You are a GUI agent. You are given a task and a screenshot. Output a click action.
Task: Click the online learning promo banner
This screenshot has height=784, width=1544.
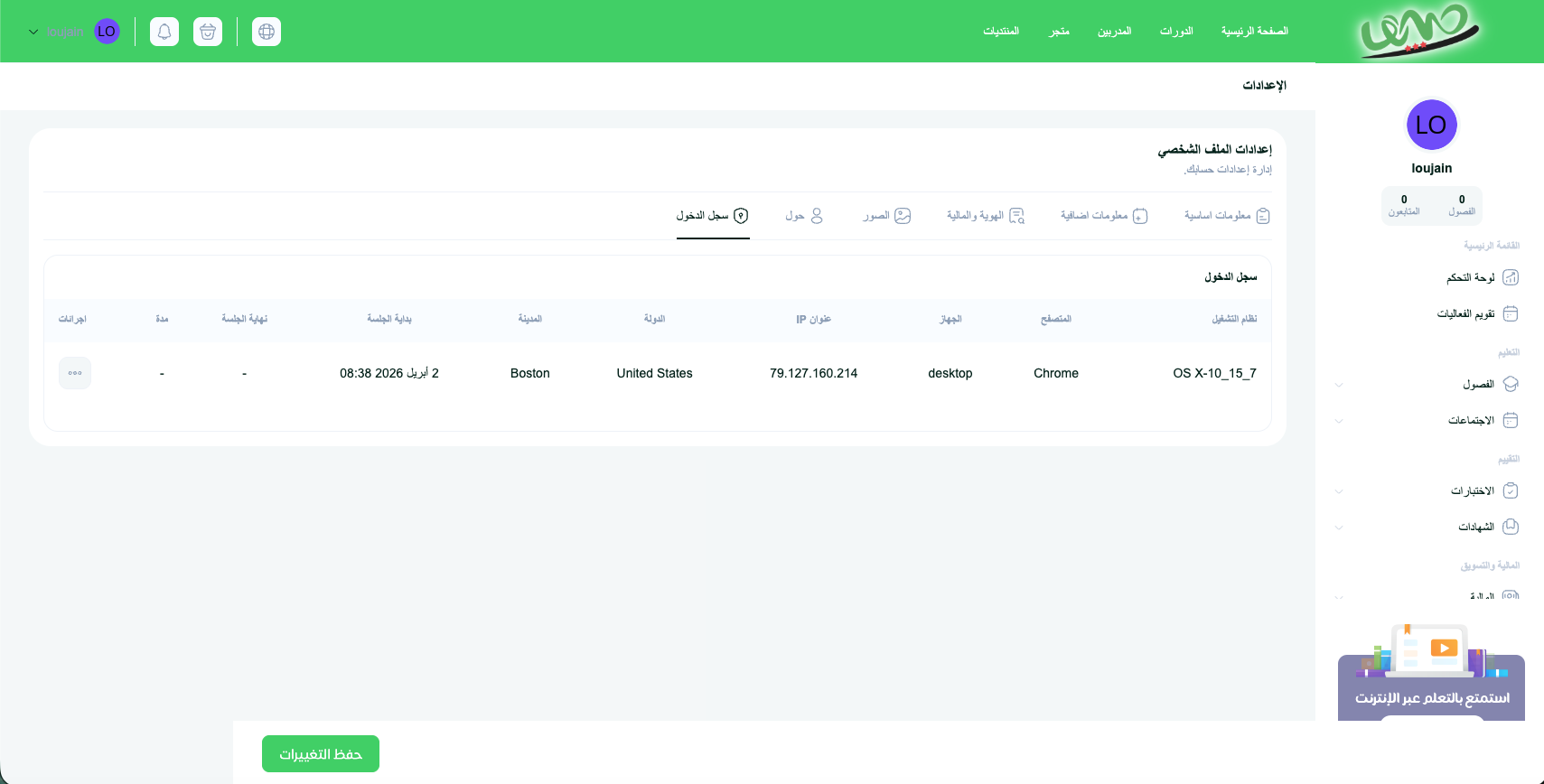coord(1431,686)
